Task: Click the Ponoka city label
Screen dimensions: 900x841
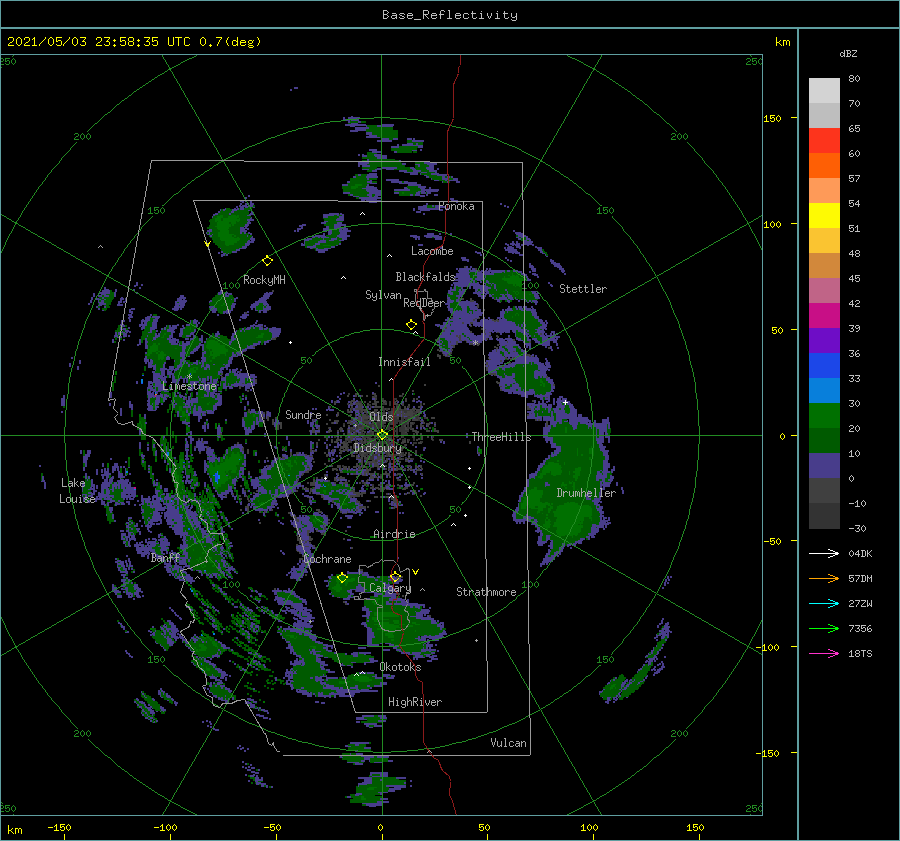Action: [x=456, y=207]
